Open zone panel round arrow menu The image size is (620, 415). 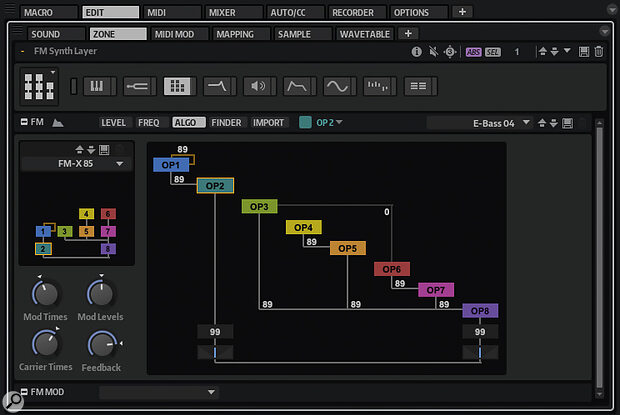coord(604,31)
